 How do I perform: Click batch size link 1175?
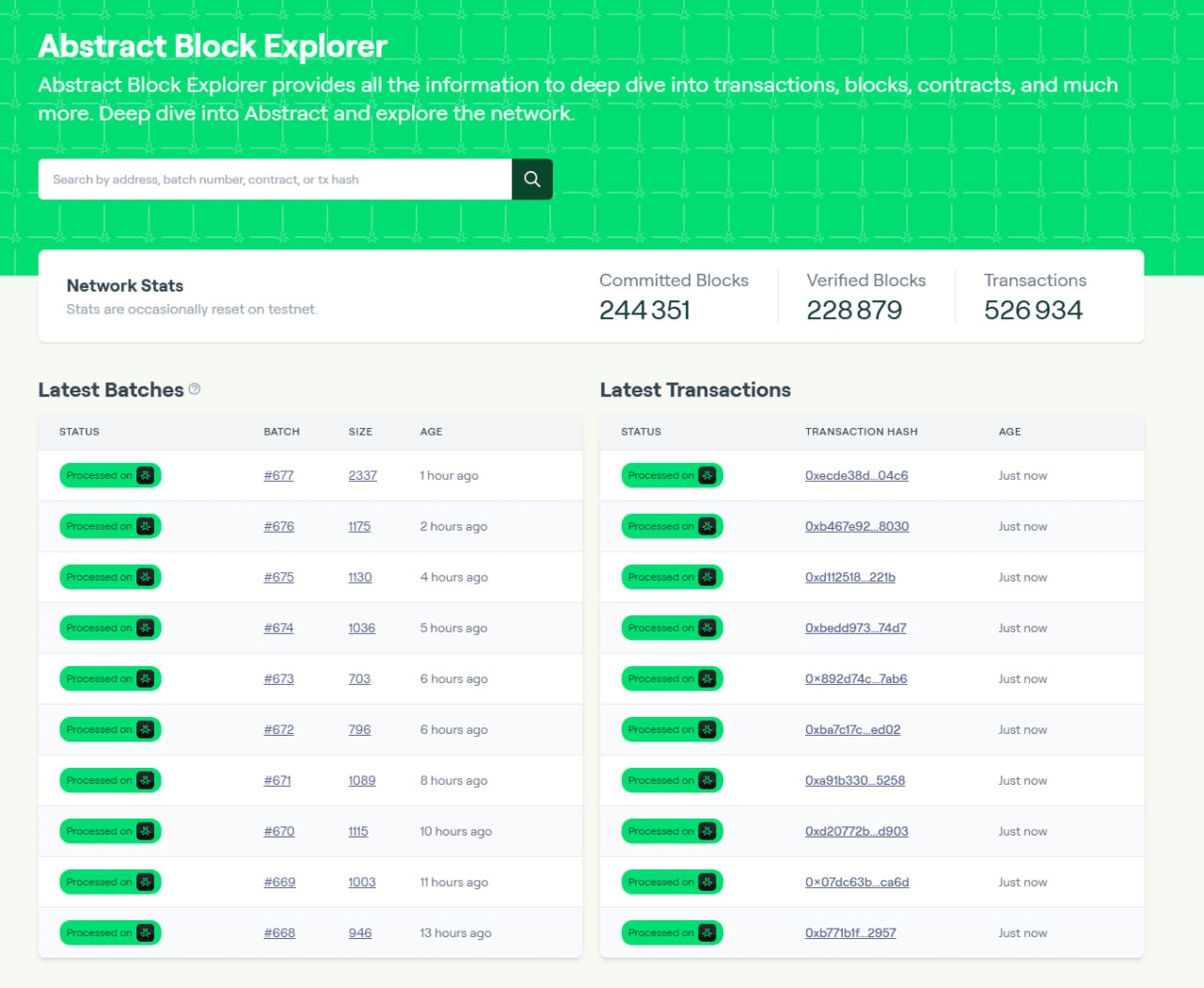(359, 526)
